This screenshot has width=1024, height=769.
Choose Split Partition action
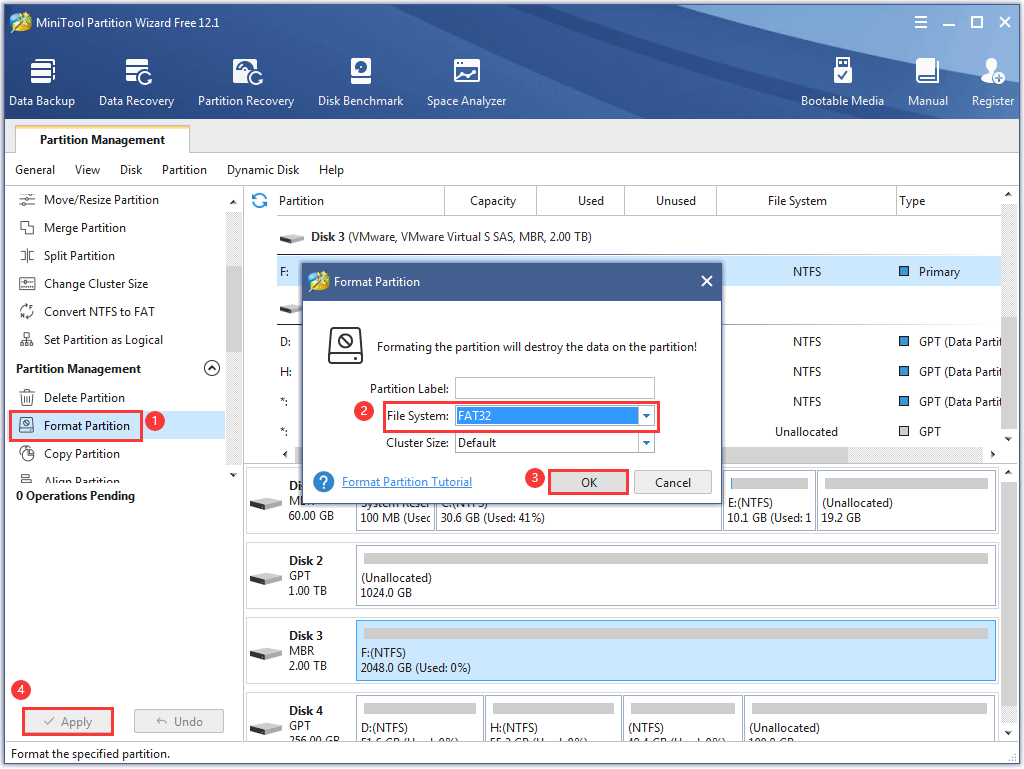coord(79,256)
